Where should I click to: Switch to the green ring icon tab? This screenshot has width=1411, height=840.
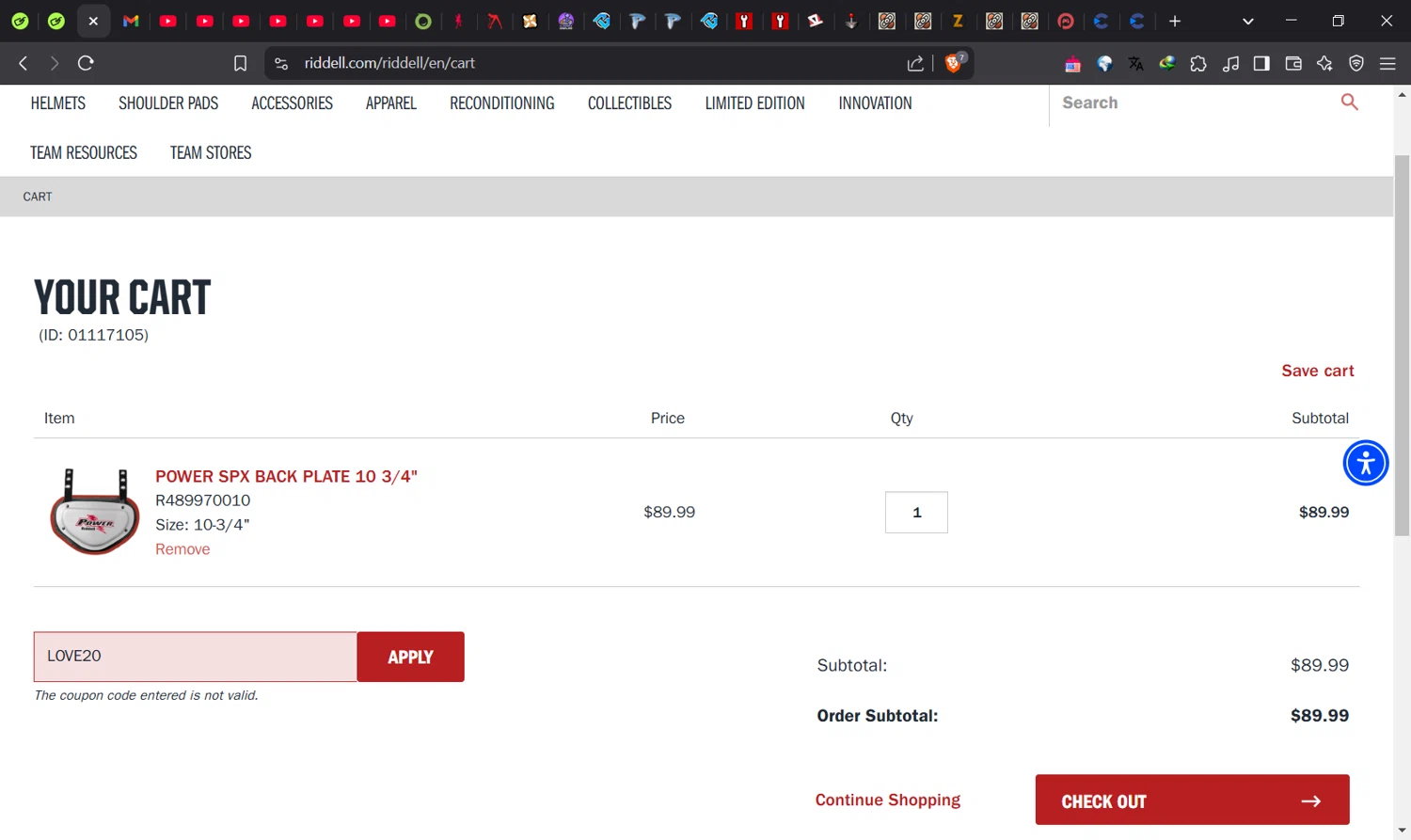coord(423,21)
